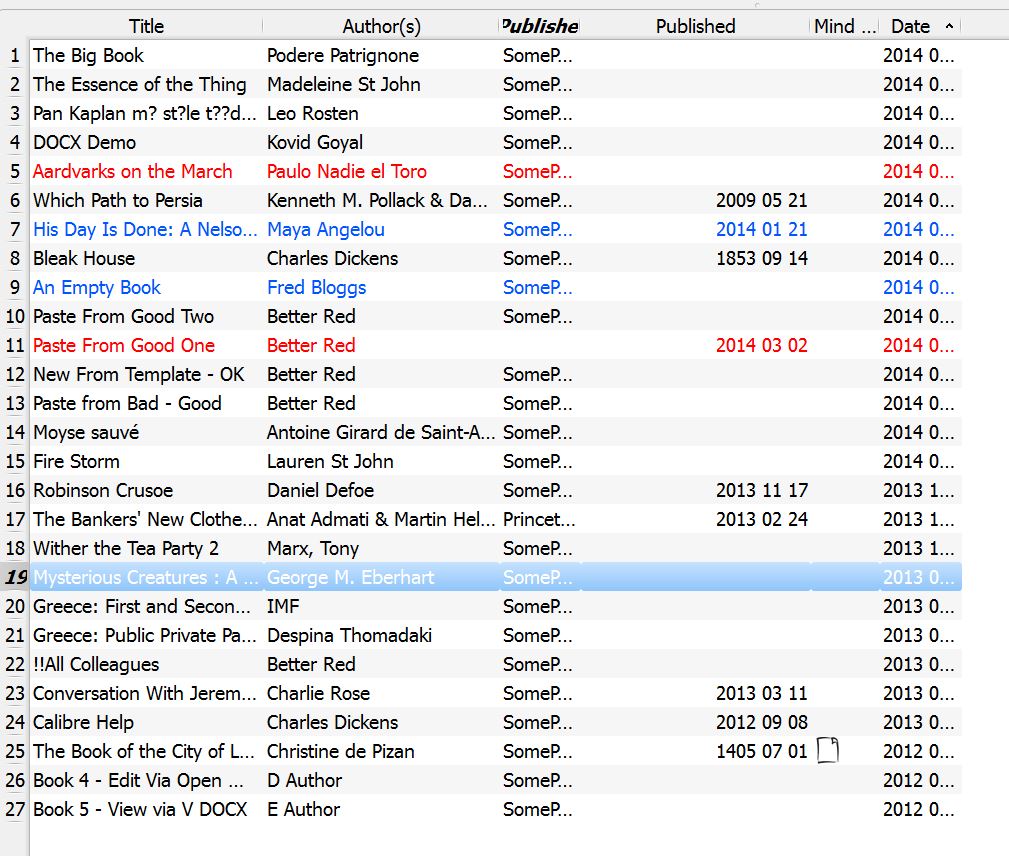Sort the list by the Title column

(x=146, y=27)
